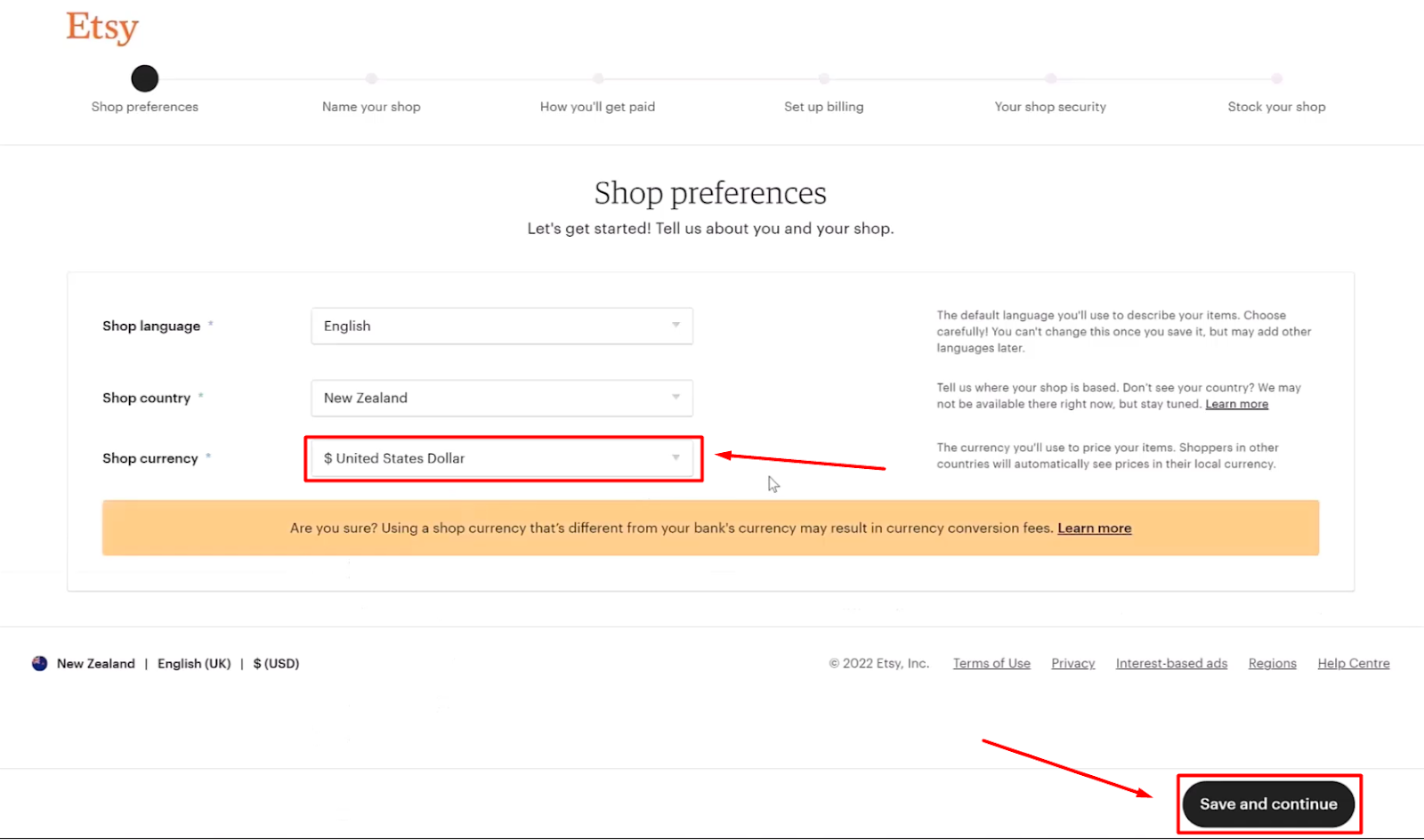Viewport: 1424px width, 840px height.
Task: Click the $ (USD) footer setting
Action: [x=276, y=664]
